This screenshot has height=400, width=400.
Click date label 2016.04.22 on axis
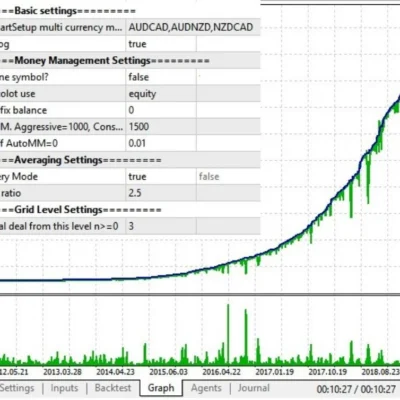click(221, 372)
